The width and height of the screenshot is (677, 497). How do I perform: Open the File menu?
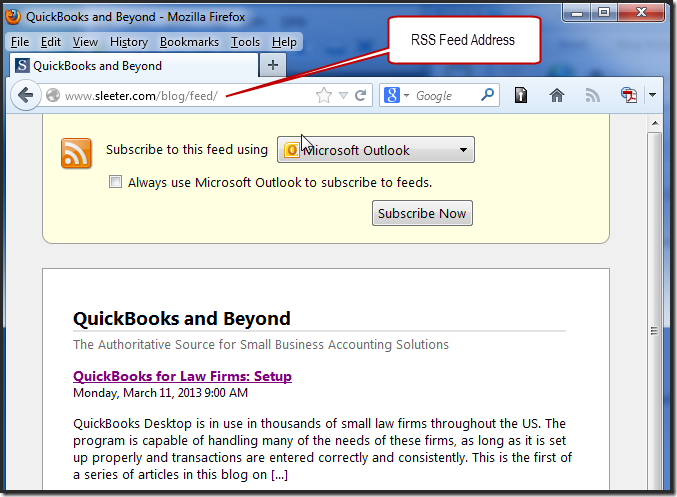click(x=20, y=42)
